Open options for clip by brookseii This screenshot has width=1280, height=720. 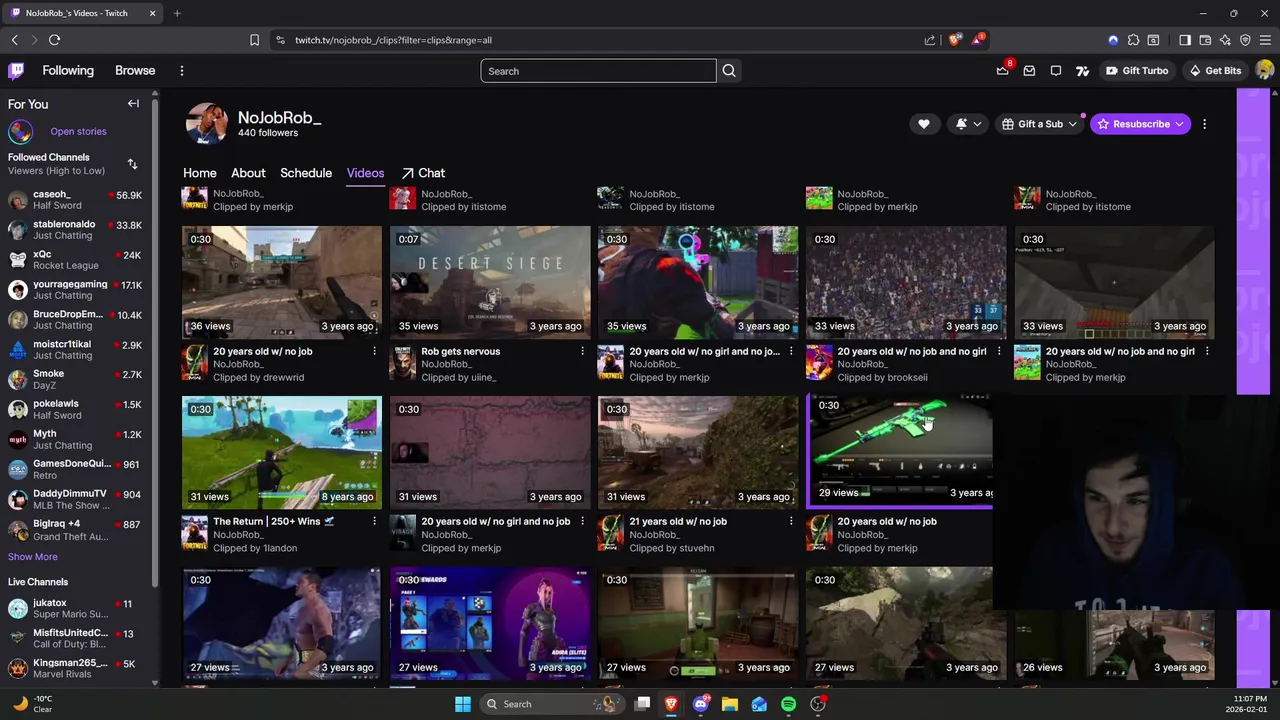(999, 352)
